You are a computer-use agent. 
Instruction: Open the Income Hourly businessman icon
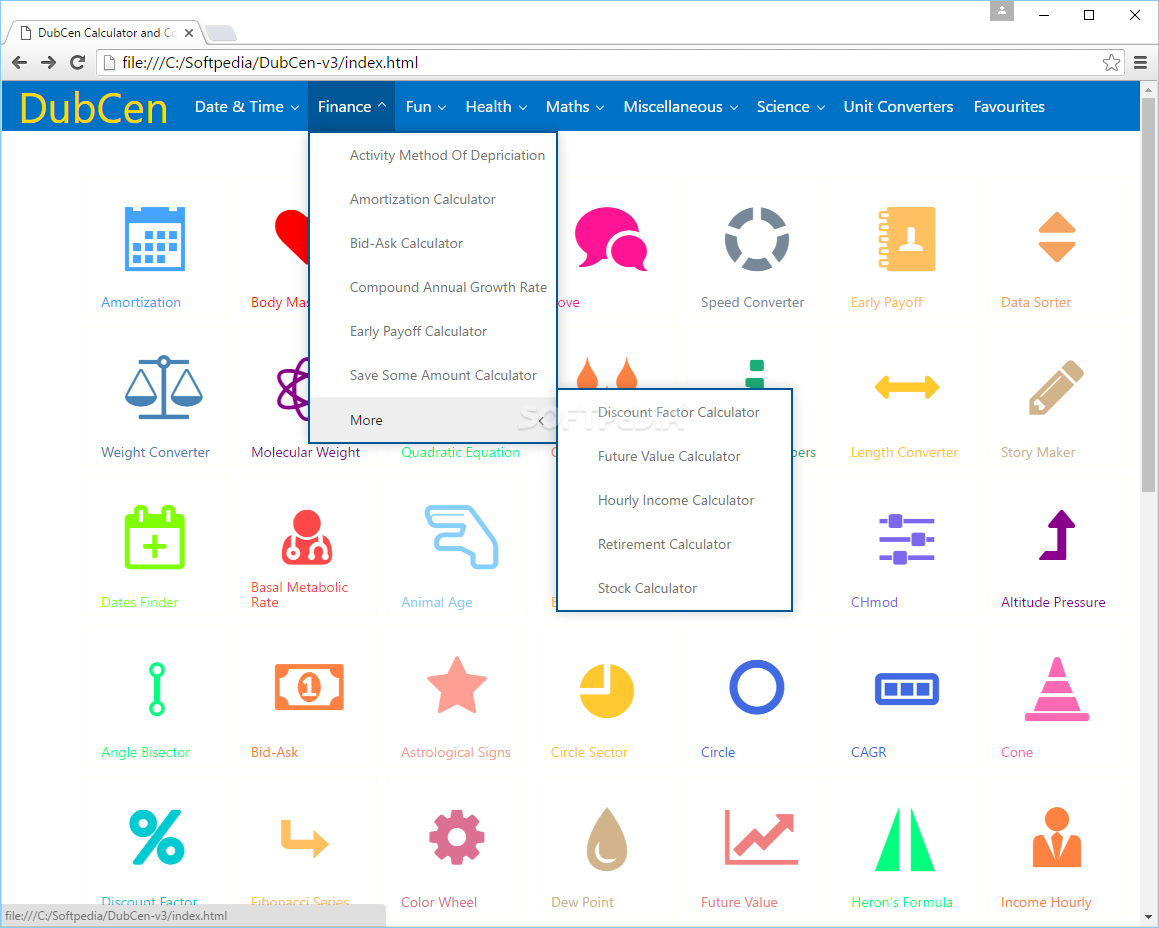tap(1056, 837)
